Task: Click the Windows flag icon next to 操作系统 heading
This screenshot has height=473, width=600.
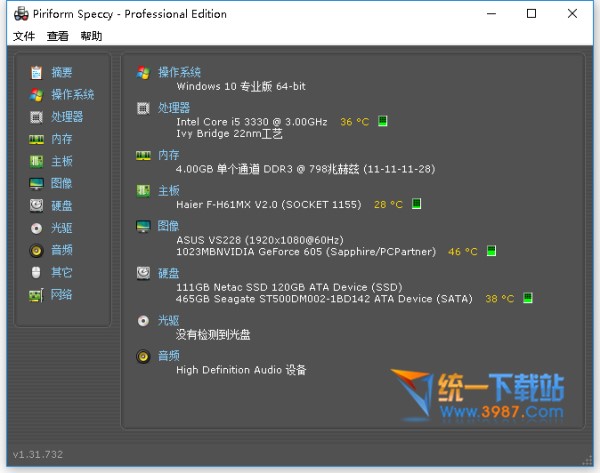Action: click(143, 72)
